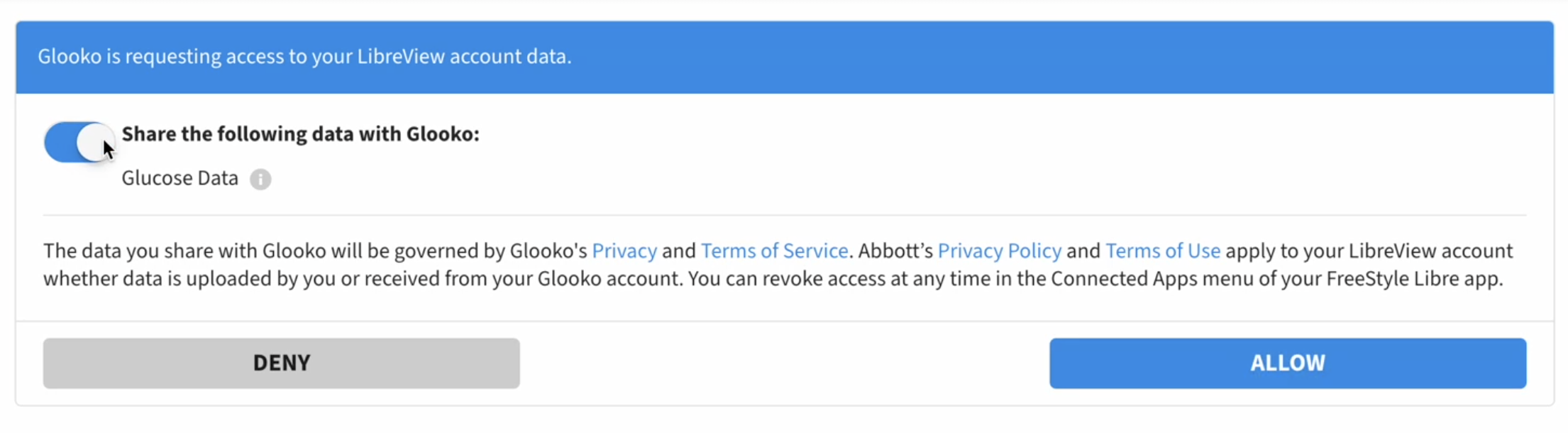Show more information about Glucose Data

tap(260, 180)
